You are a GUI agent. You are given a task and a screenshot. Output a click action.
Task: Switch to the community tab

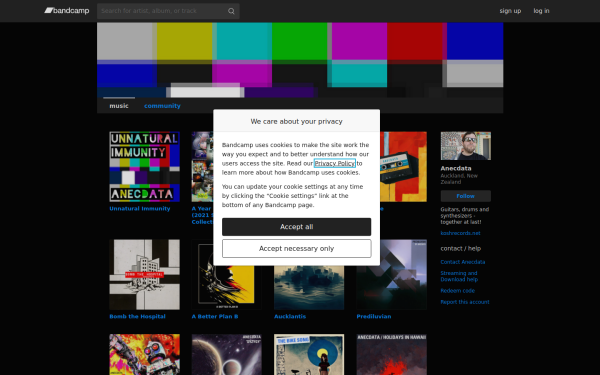[x=162, y=106]
